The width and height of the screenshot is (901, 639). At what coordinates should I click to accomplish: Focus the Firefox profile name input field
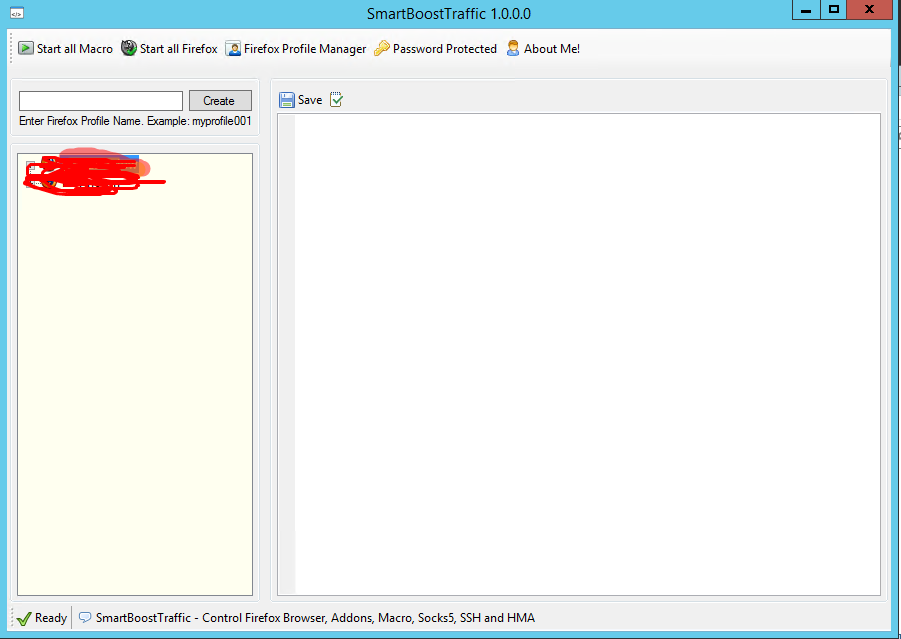[x=101, y=101]
